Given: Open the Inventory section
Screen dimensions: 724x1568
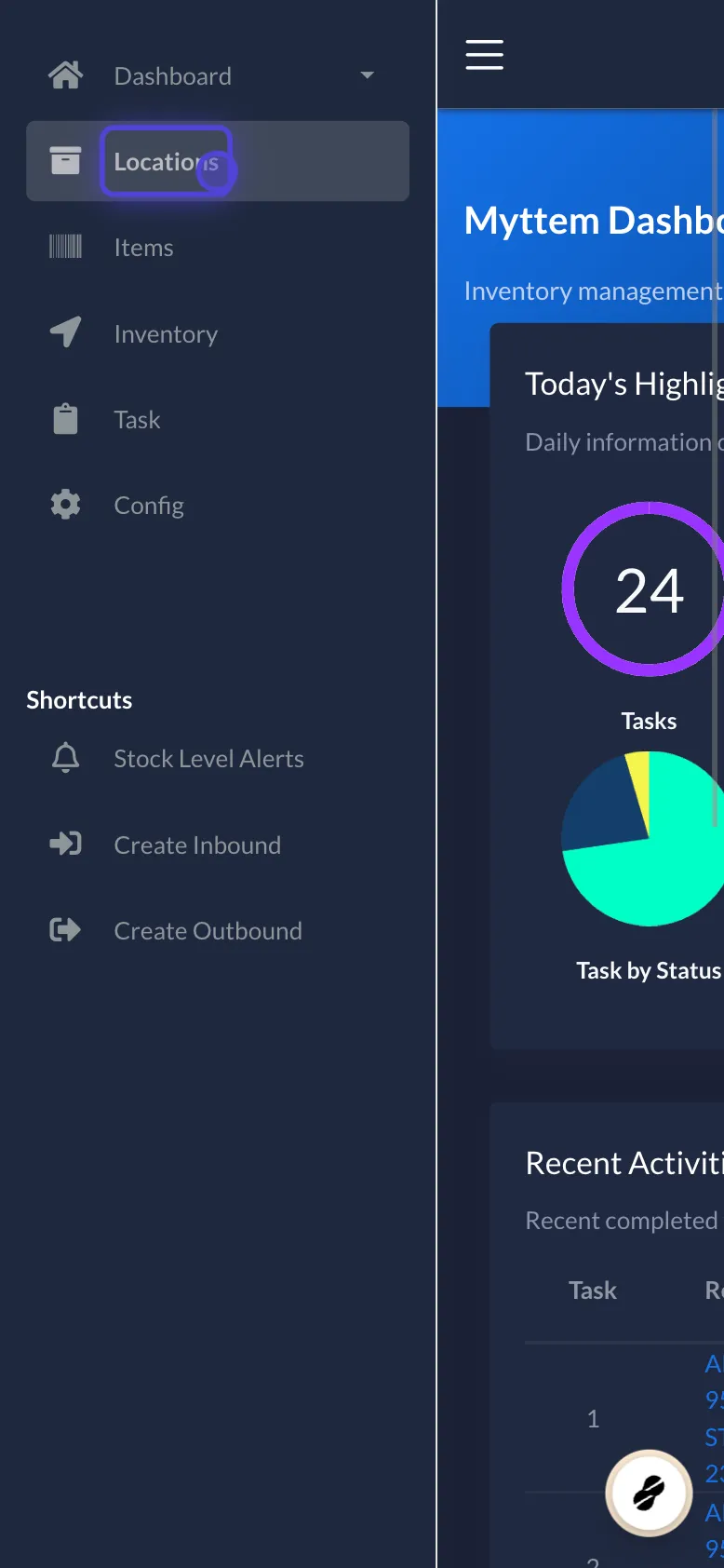Looking at the screenshot, I should tap(218, 332).
